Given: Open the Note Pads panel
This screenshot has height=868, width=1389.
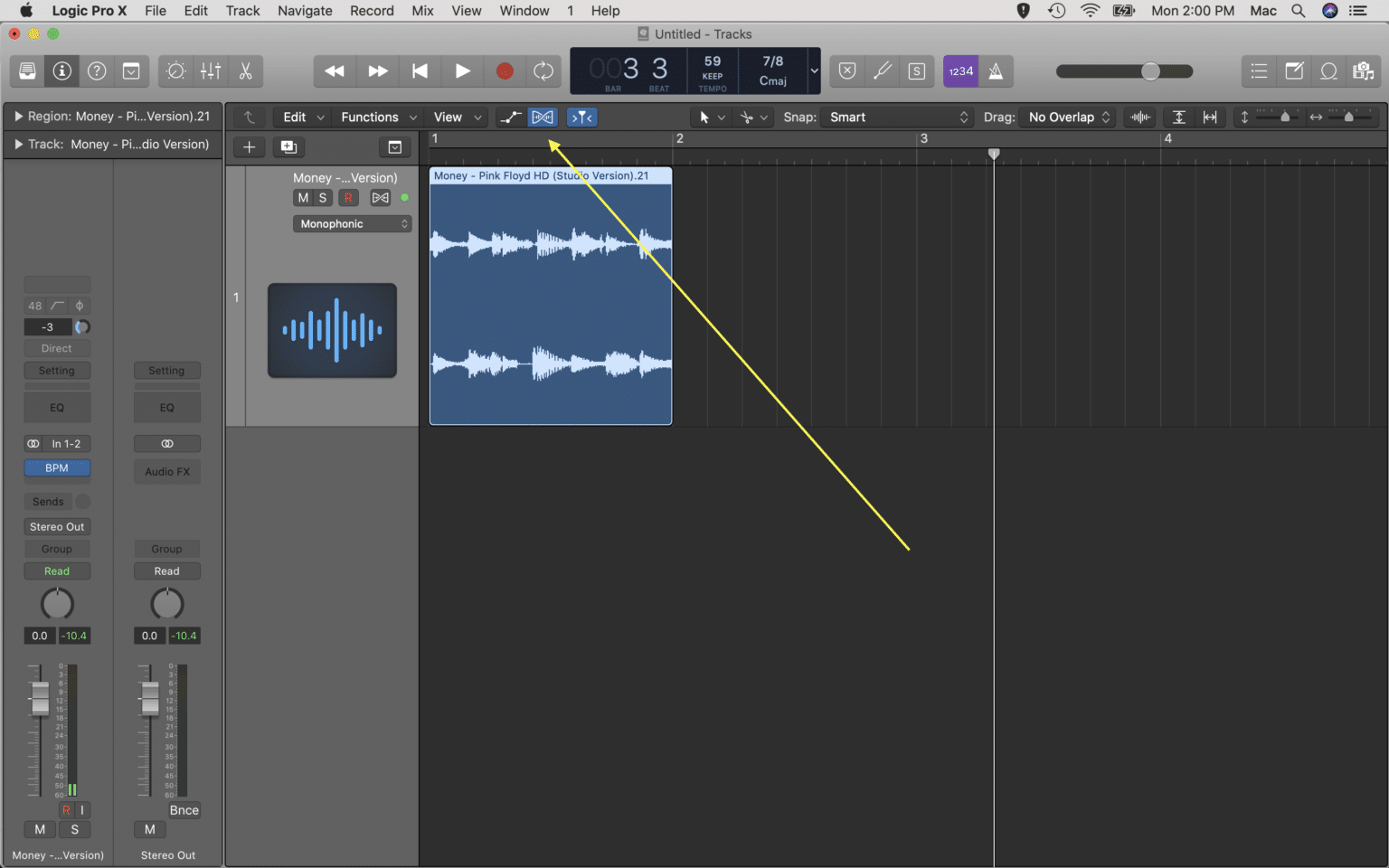Looking at the screenshot, I should pyautogui.click(x=1293, y=71).
